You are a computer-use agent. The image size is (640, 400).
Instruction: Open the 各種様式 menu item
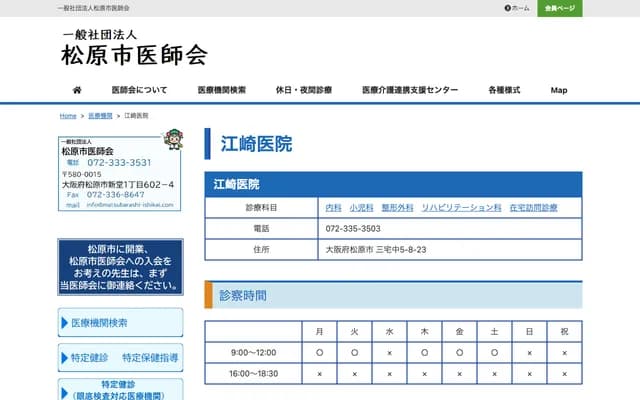pyautogui.click(x=504, y=90)
